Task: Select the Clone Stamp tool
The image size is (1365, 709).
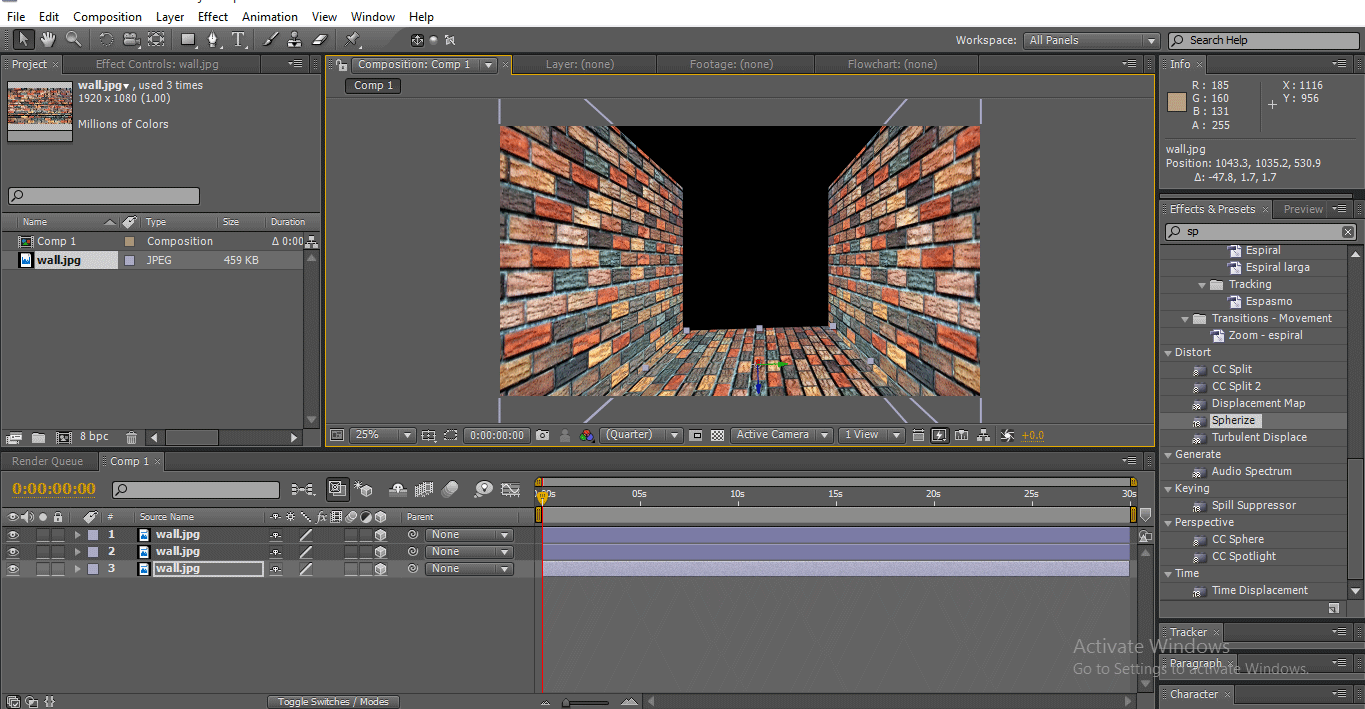Action: [x=295, y=40]
